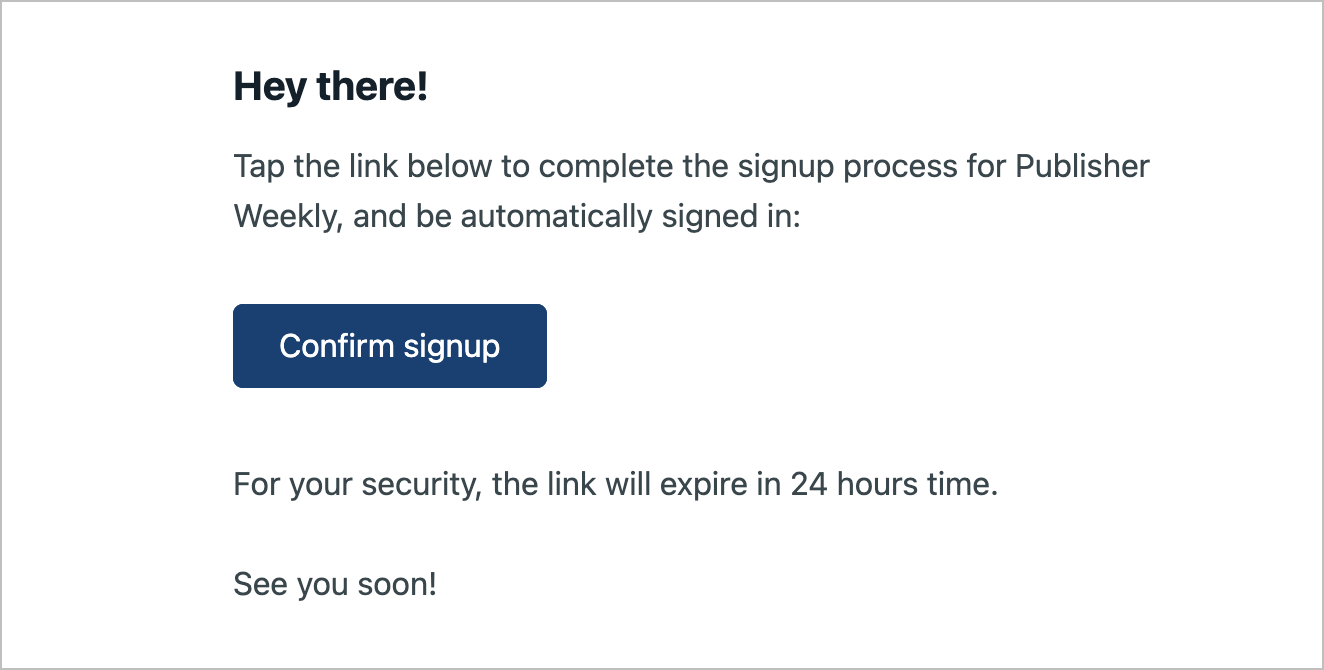Select the 'Hey there!' heading
Screen dimensions: 1324x670
click(331, 87)
